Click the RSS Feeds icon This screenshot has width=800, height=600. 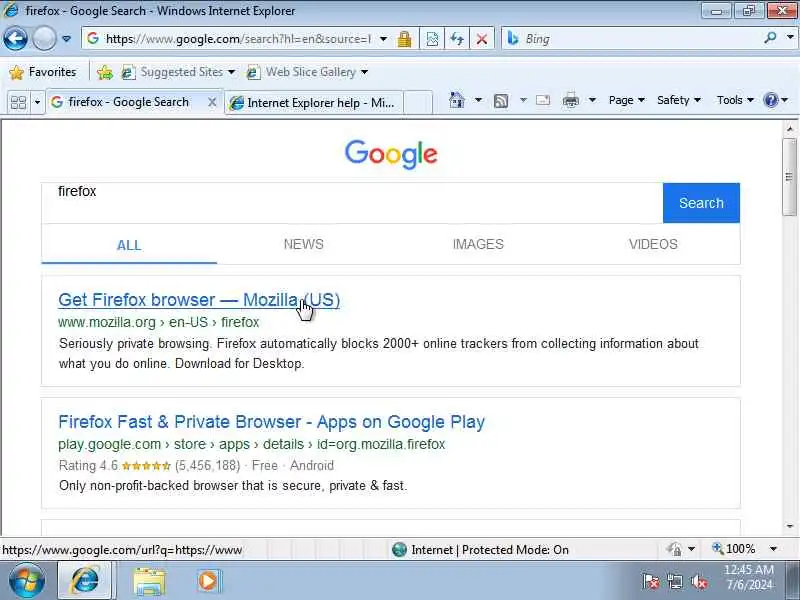501,101
